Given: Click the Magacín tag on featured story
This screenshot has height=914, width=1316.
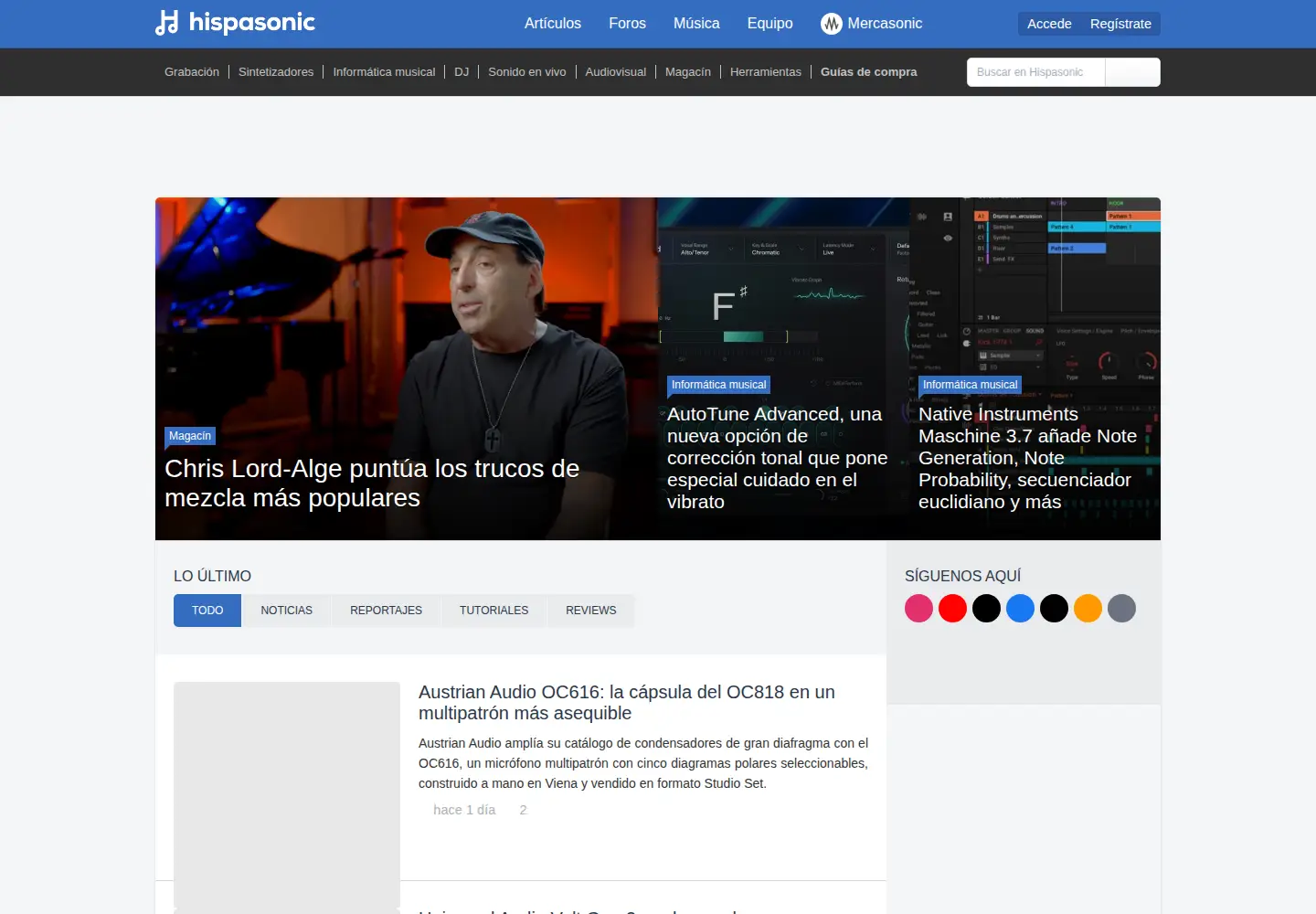Looking at the screenshot, I should (x=190, y=436).
